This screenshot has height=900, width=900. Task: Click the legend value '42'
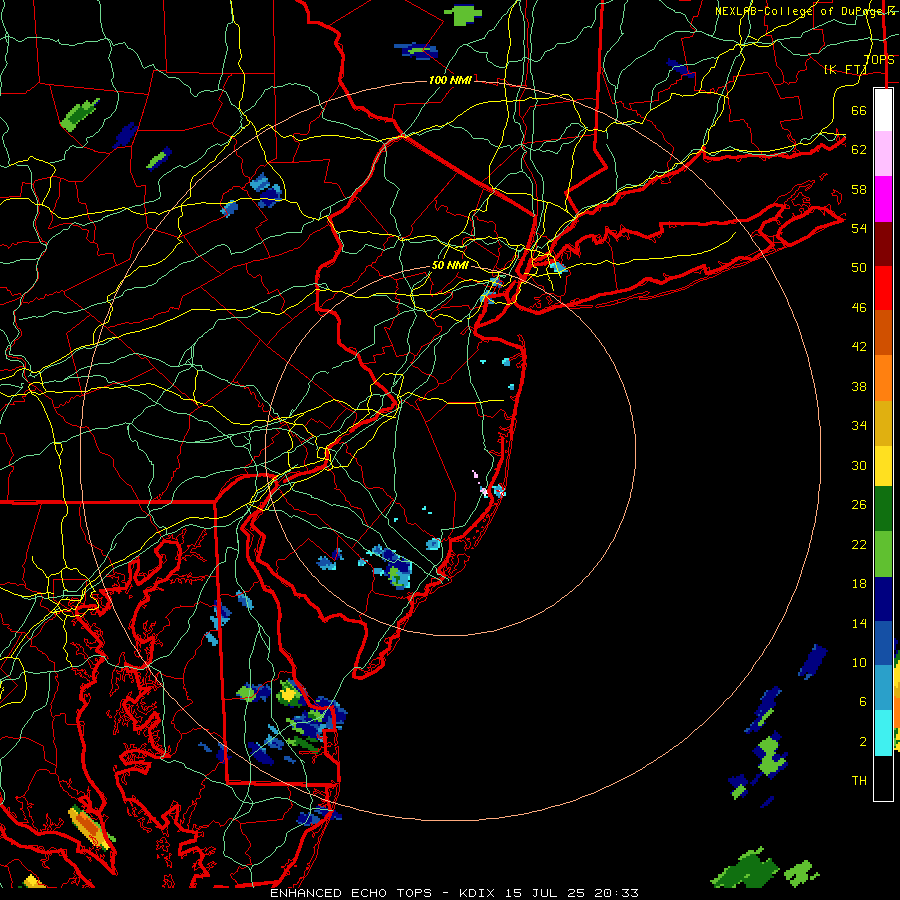point(859,347)
